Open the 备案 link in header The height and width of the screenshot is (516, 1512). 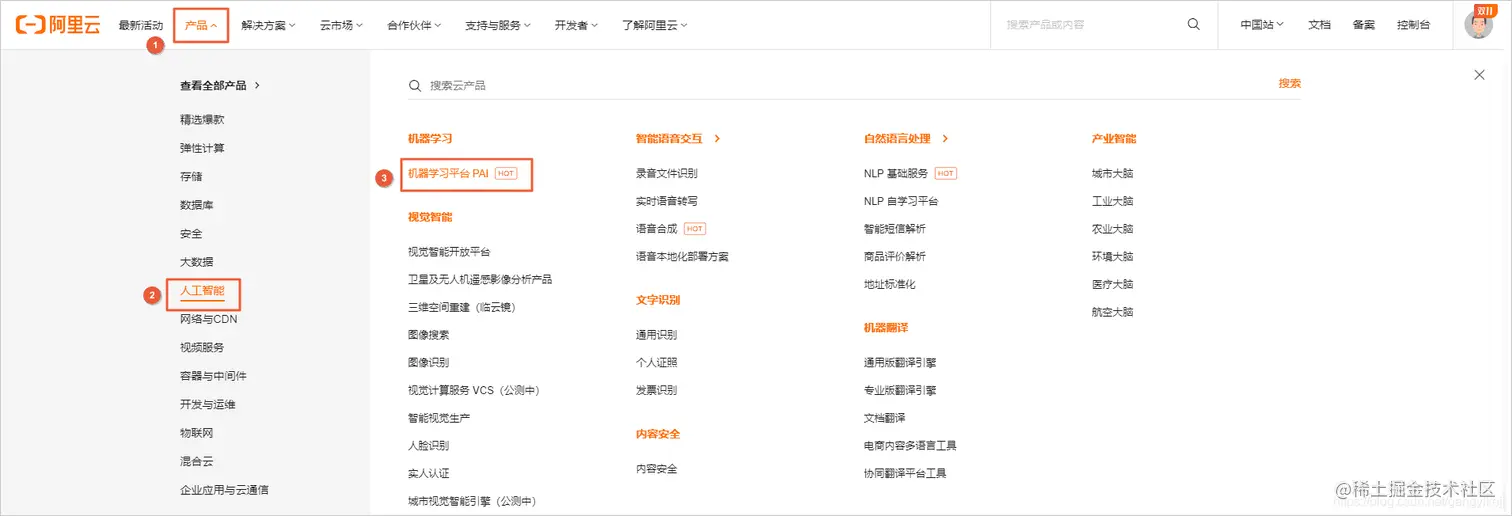click(x=1363, y=25)
